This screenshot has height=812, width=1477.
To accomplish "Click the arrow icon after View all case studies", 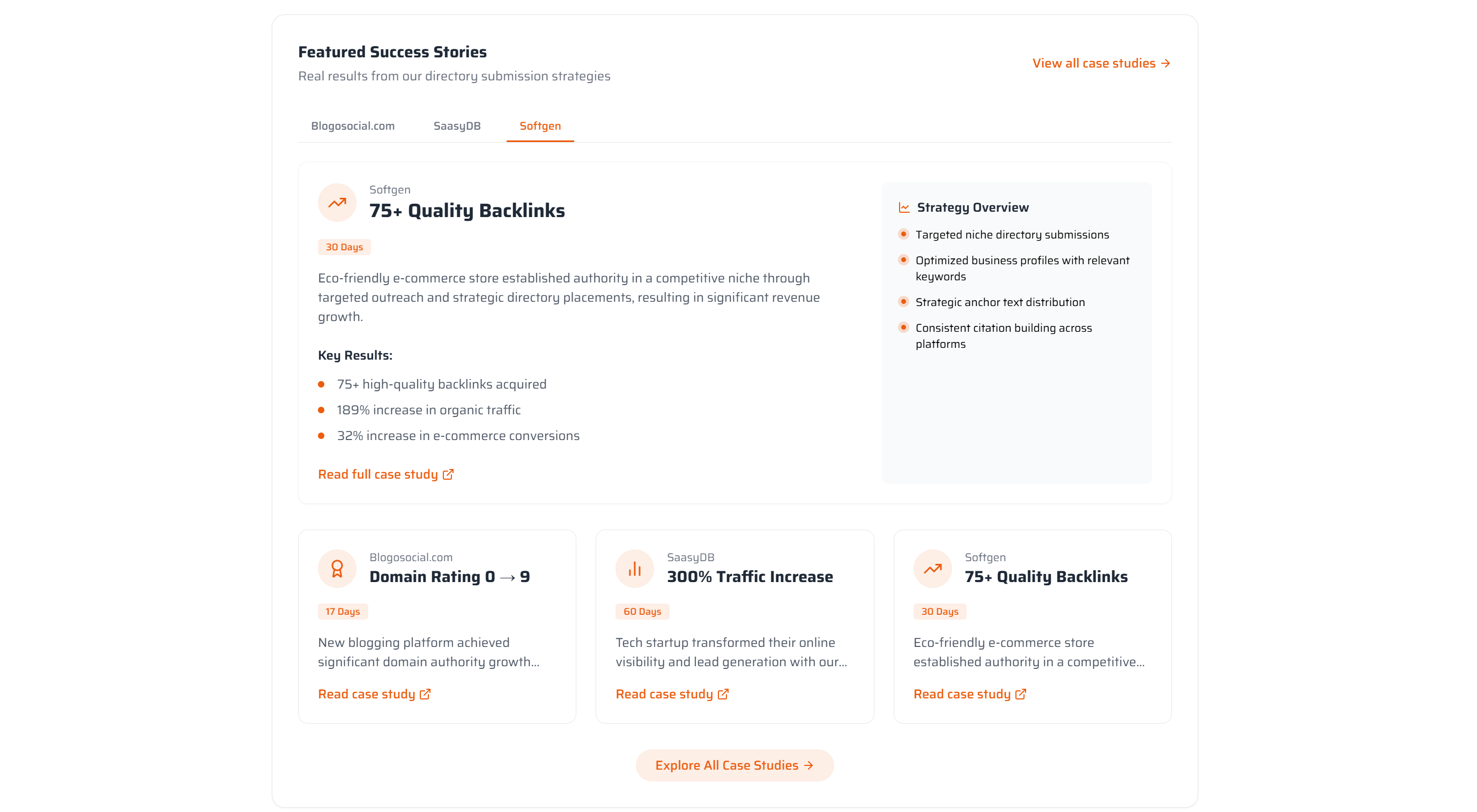I will (x=1166, y=63).
